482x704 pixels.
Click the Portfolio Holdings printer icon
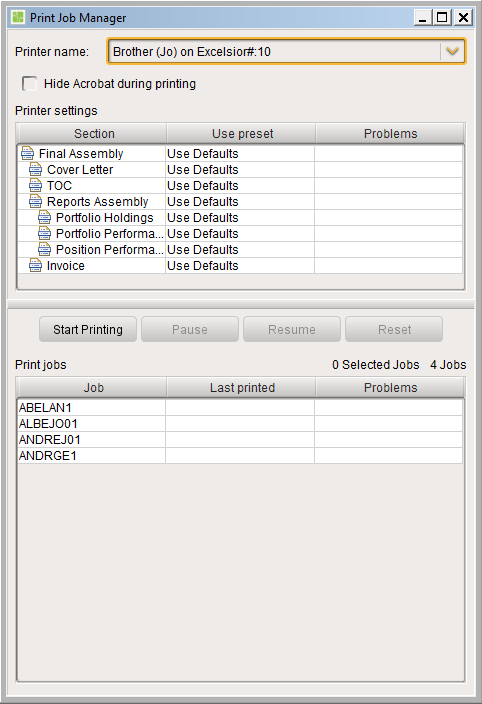pos(44,218)
